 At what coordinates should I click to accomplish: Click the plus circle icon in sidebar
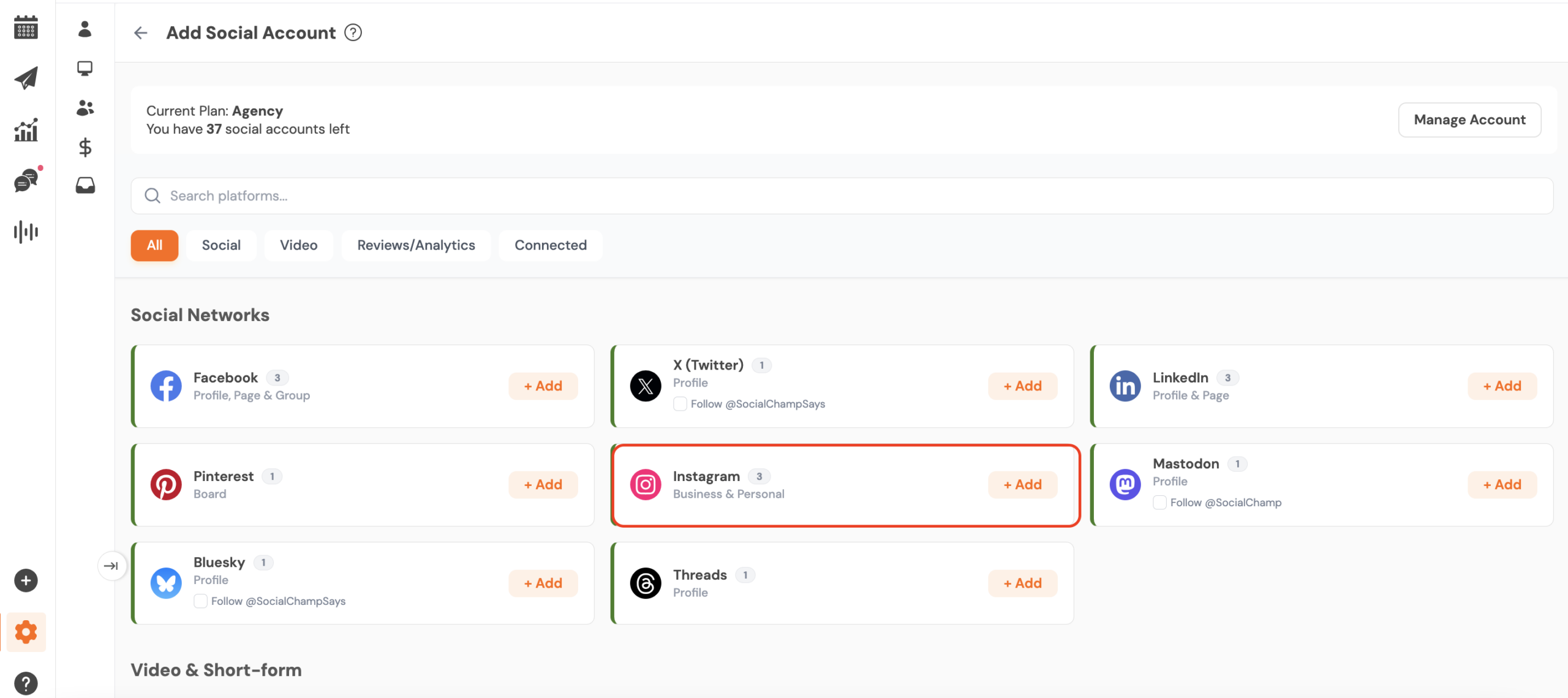tap(26, 580)
